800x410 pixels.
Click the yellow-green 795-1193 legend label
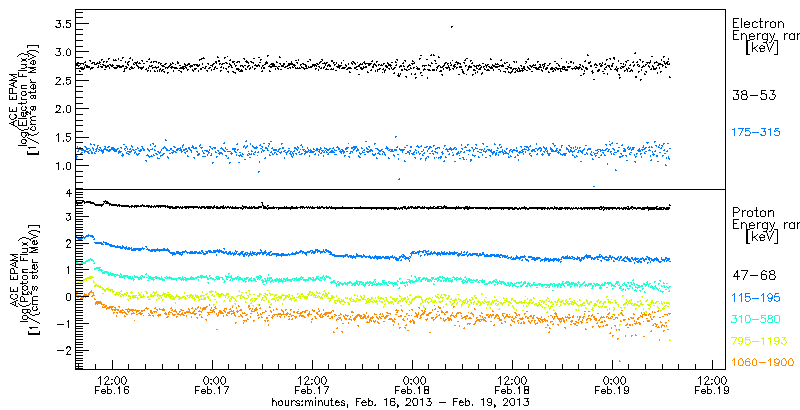click(759, 341)
